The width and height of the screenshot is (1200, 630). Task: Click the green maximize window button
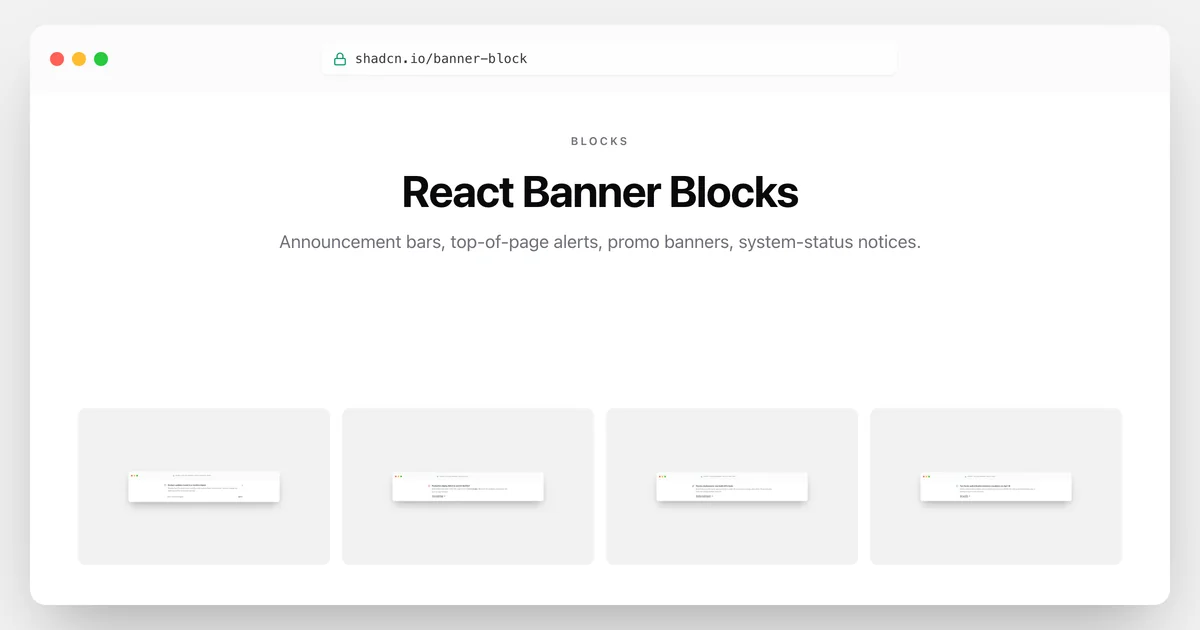[101, 59]
